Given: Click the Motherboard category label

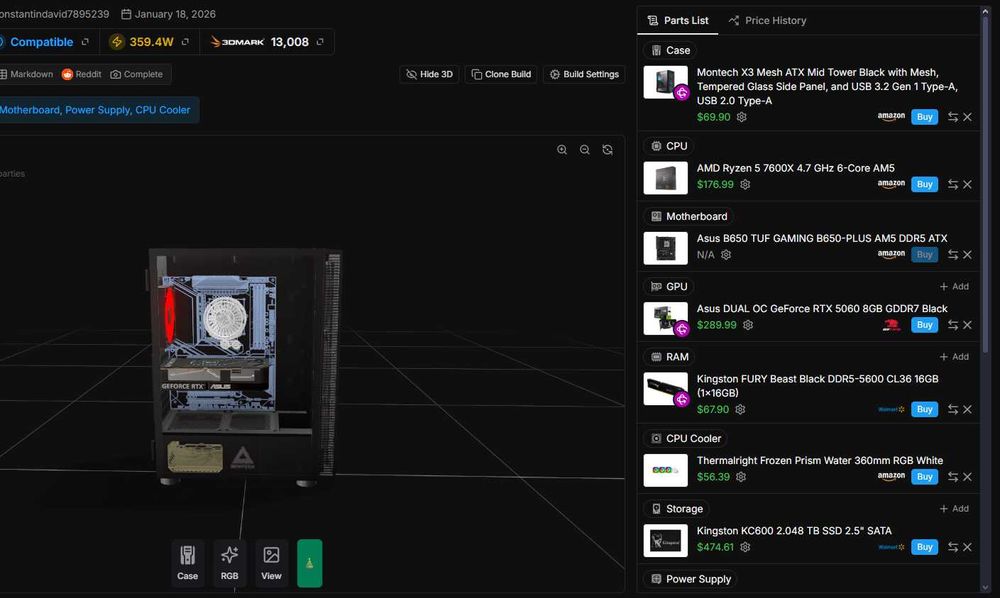Looking at the screenshot, I should [689, 217].
